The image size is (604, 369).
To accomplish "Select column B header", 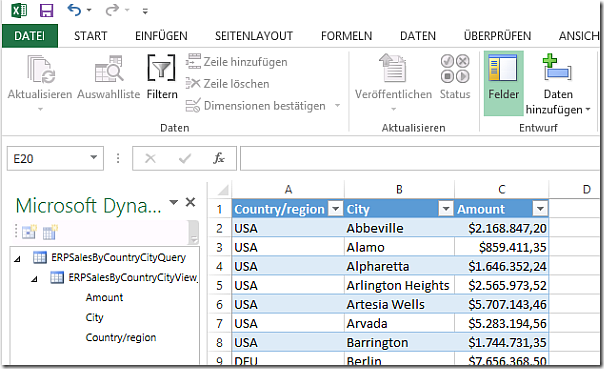I will point(399,190).
